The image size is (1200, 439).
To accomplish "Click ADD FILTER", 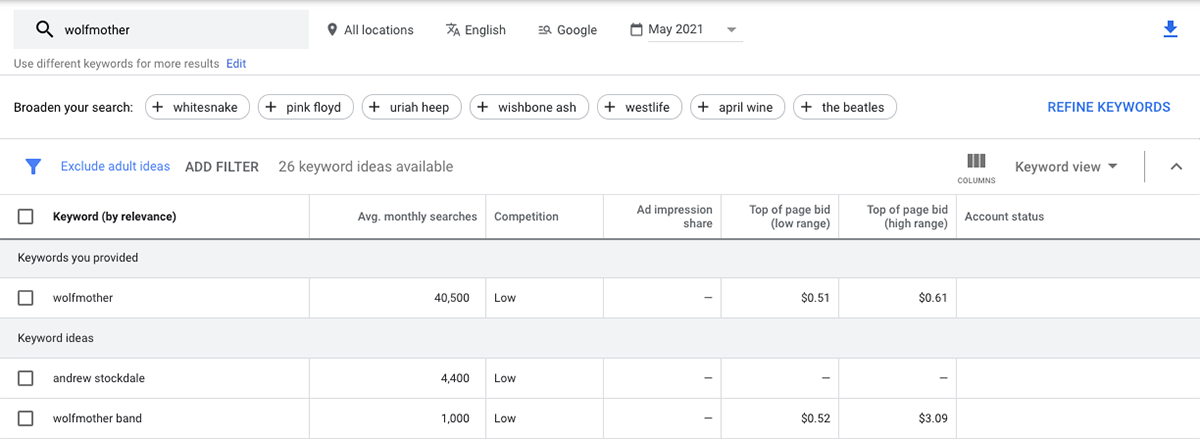I will (222, 167).
